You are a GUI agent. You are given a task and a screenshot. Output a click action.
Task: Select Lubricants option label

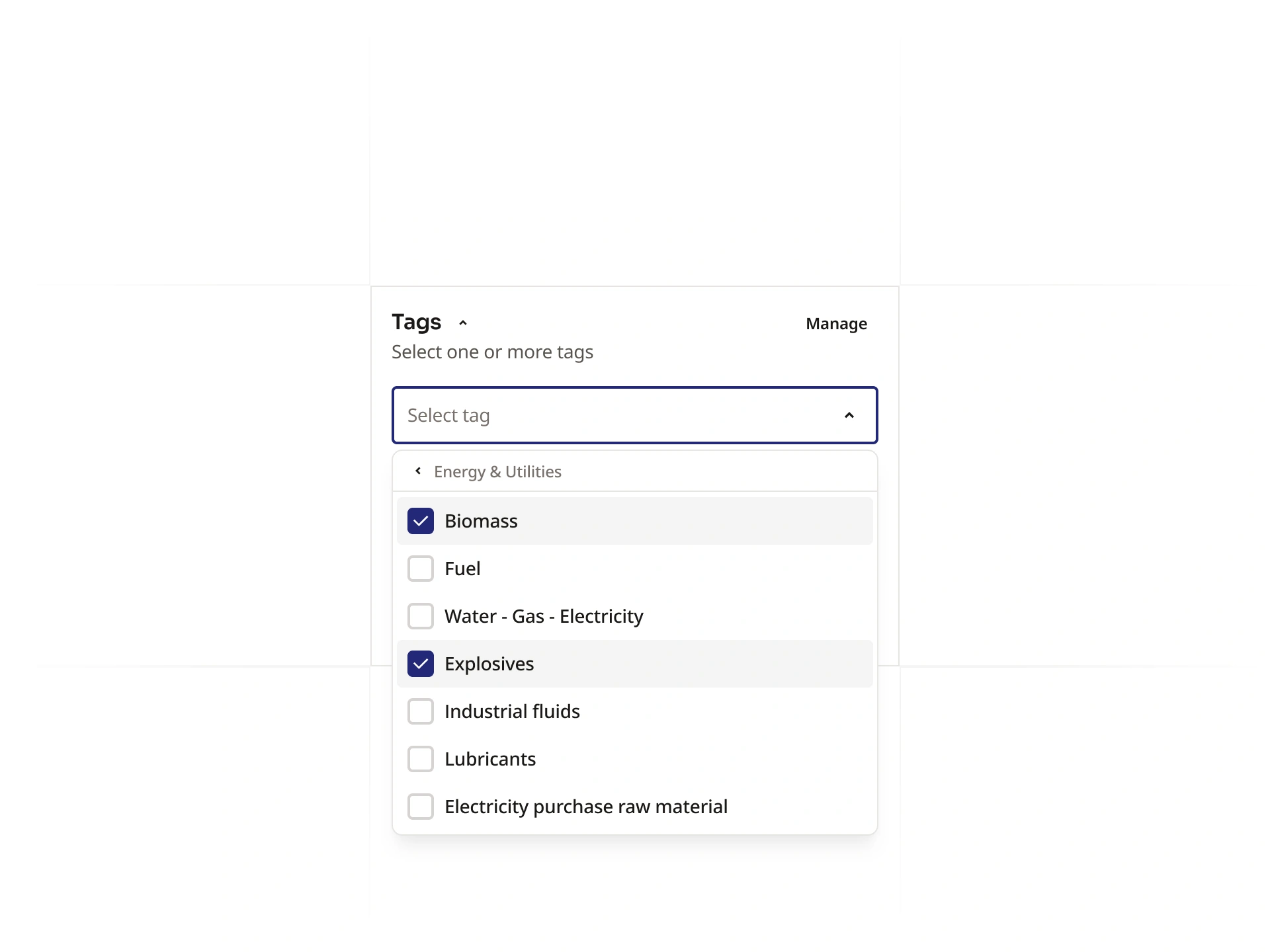pyautogui.click(x=490, y=759)
